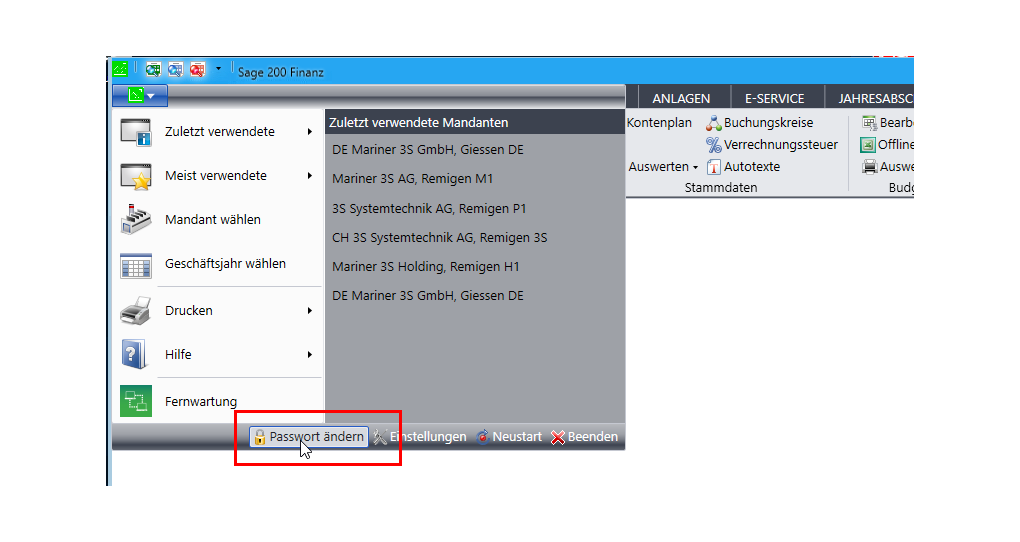Click the Neustart restart icon
Viewport: 1020px width, 542px height.
[483, 437]
